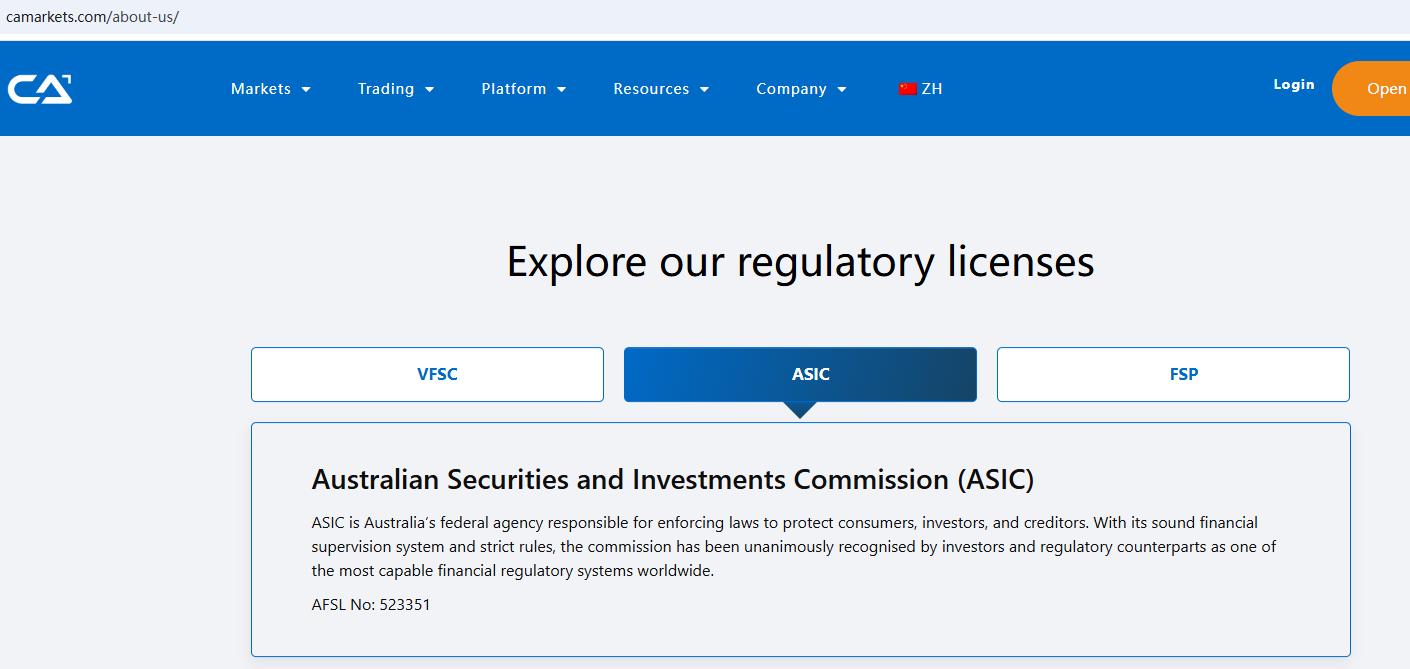The image size is (1410, 669).
Task: Expand the Markets dropdown arrow
Action: coord(306,90)
